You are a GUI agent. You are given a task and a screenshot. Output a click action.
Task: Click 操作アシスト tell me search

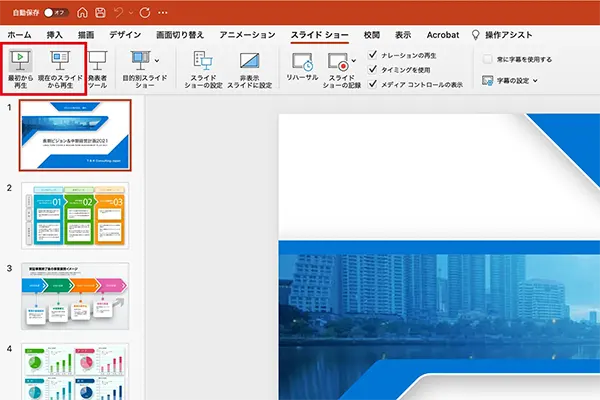520,34
